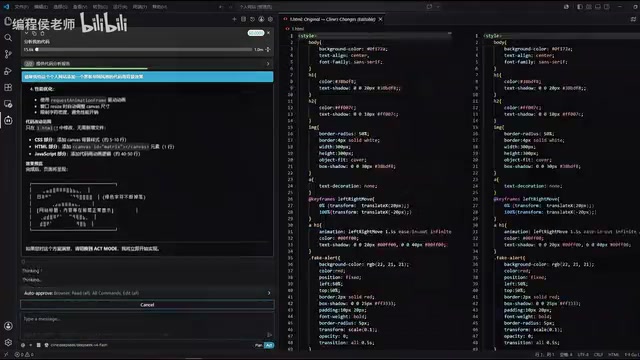The width and height of the screenshot is (640, 360).
Task: Click the highlighted blue user message
Action: (x=147, y=76)
